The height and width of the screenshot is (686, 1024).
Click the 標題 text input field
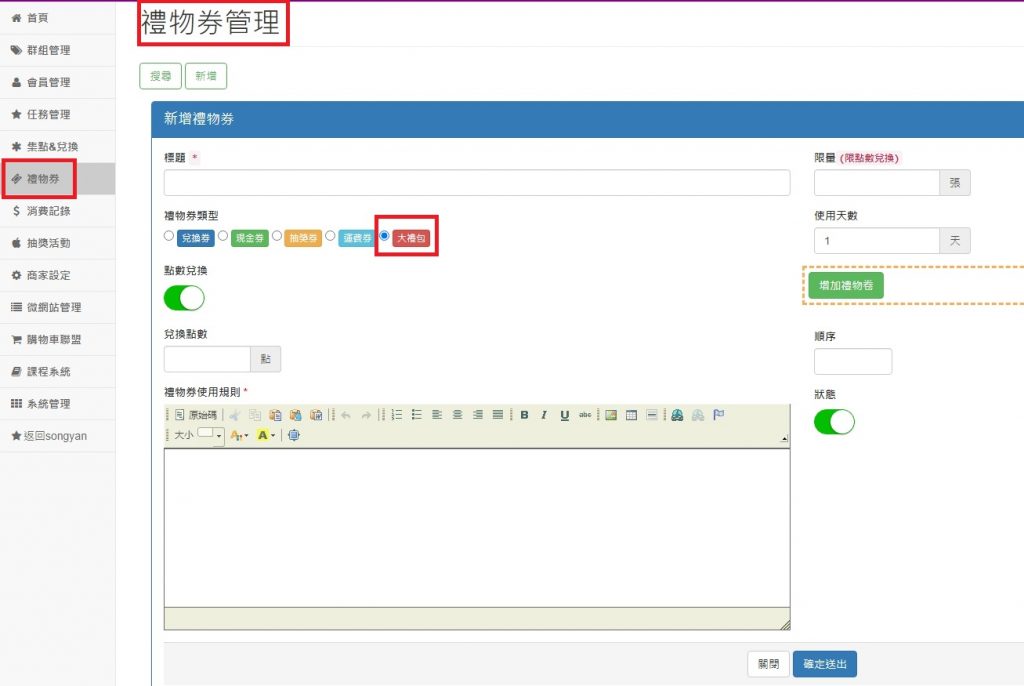476,183
